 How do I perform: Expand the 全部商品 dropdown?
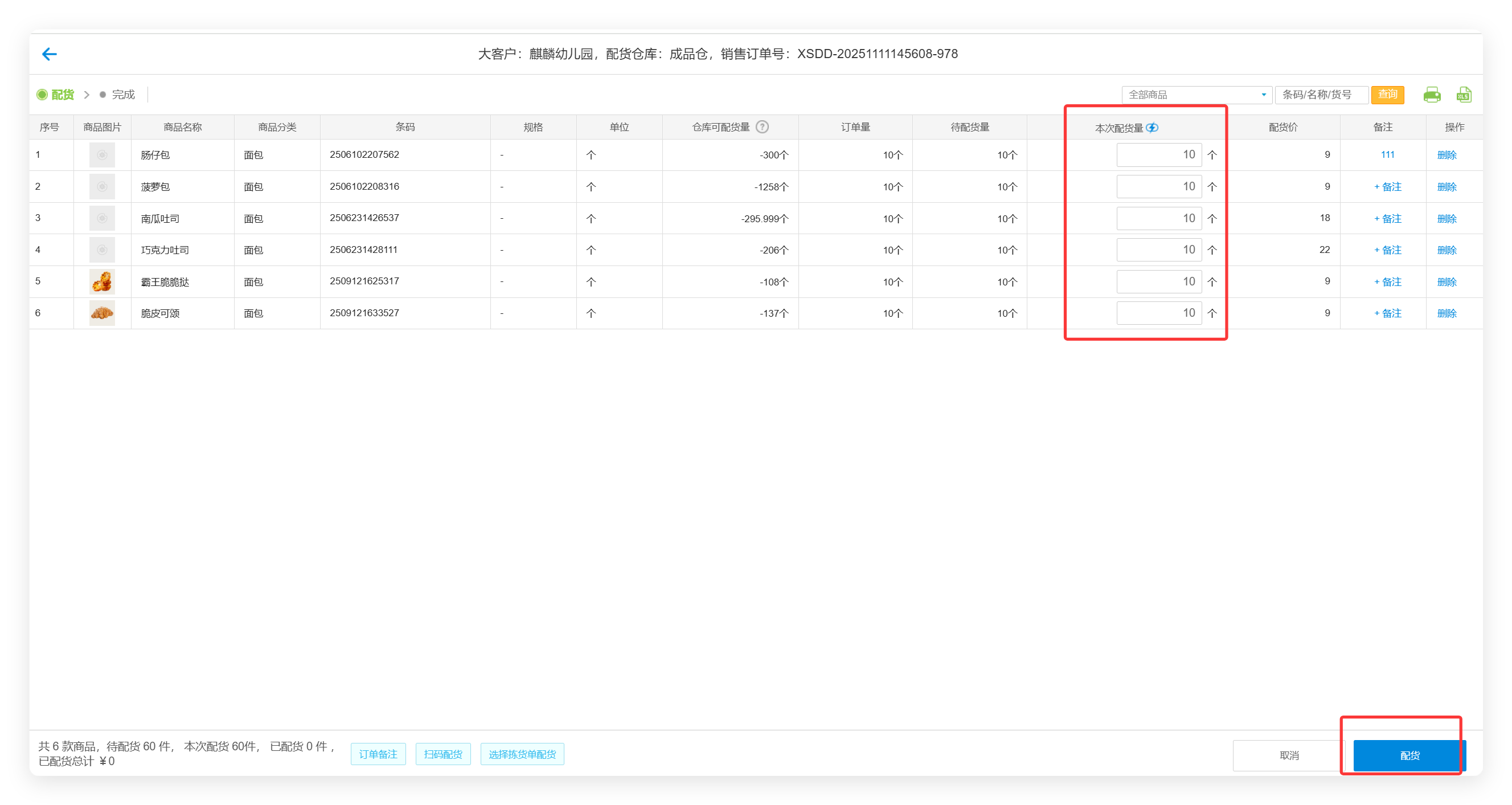(x=1197, y=95)
